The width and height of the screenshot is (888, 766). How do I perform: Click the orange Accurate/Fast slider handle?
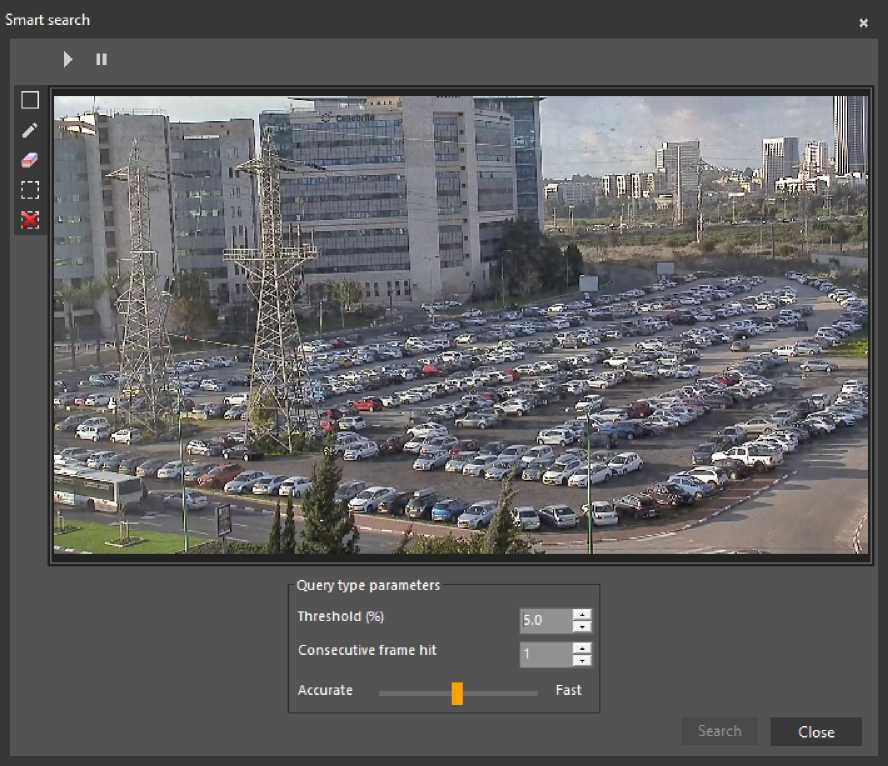pos(457,693)
